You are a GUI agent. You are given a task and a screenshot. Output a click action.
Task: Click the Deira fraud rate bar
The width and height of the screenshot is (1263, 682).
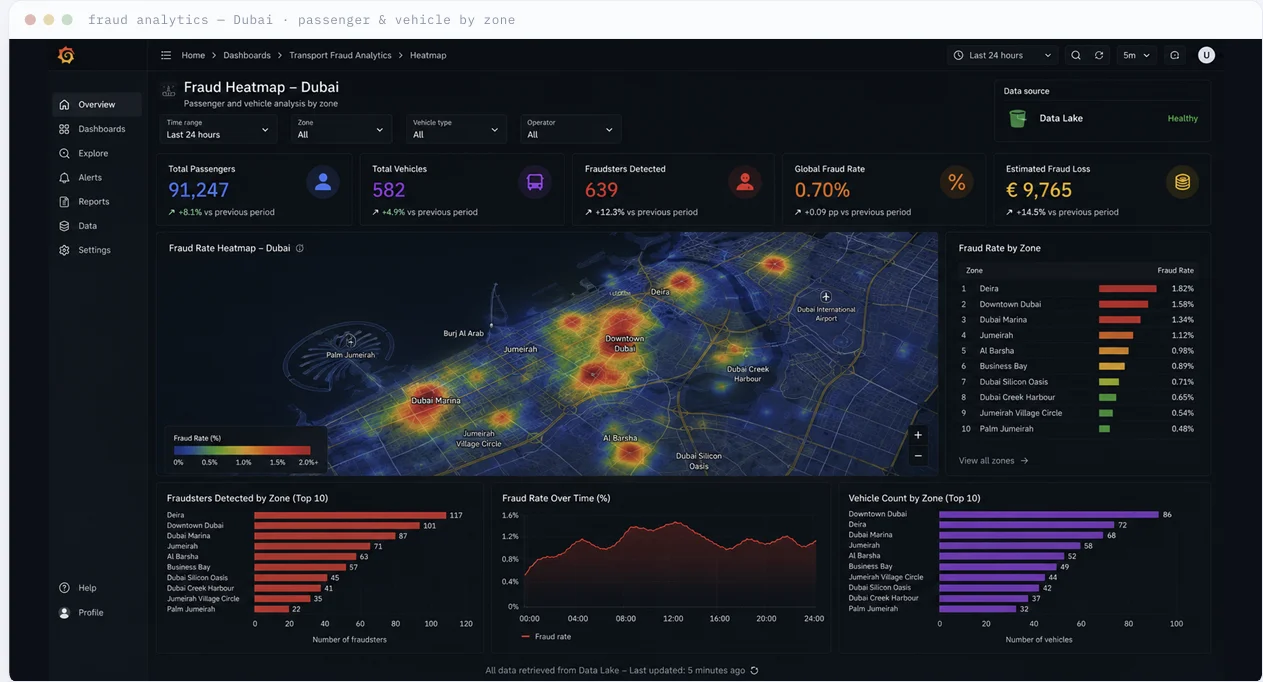pos(1128,288)
